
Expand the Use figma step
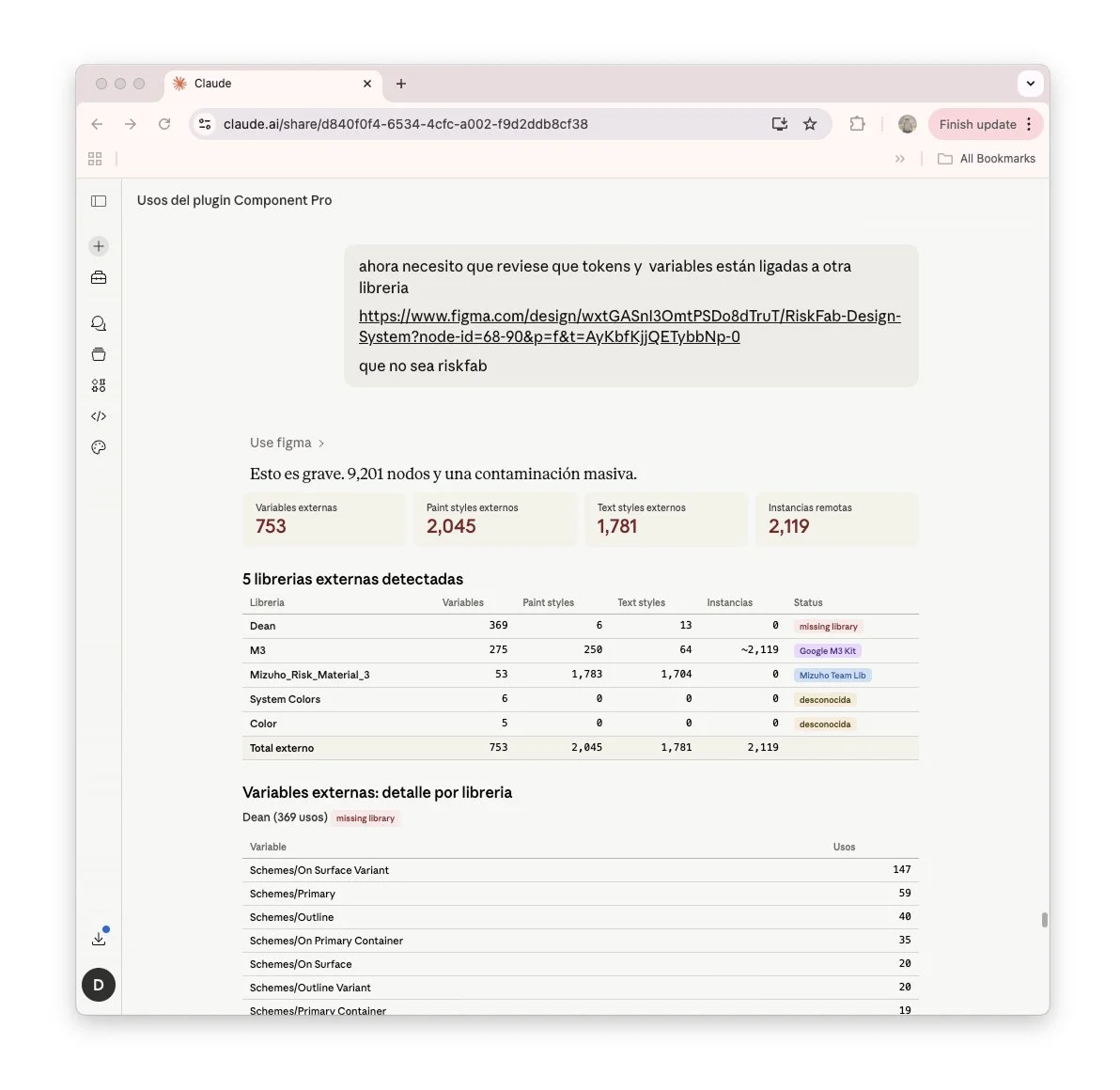pos(288,443)
